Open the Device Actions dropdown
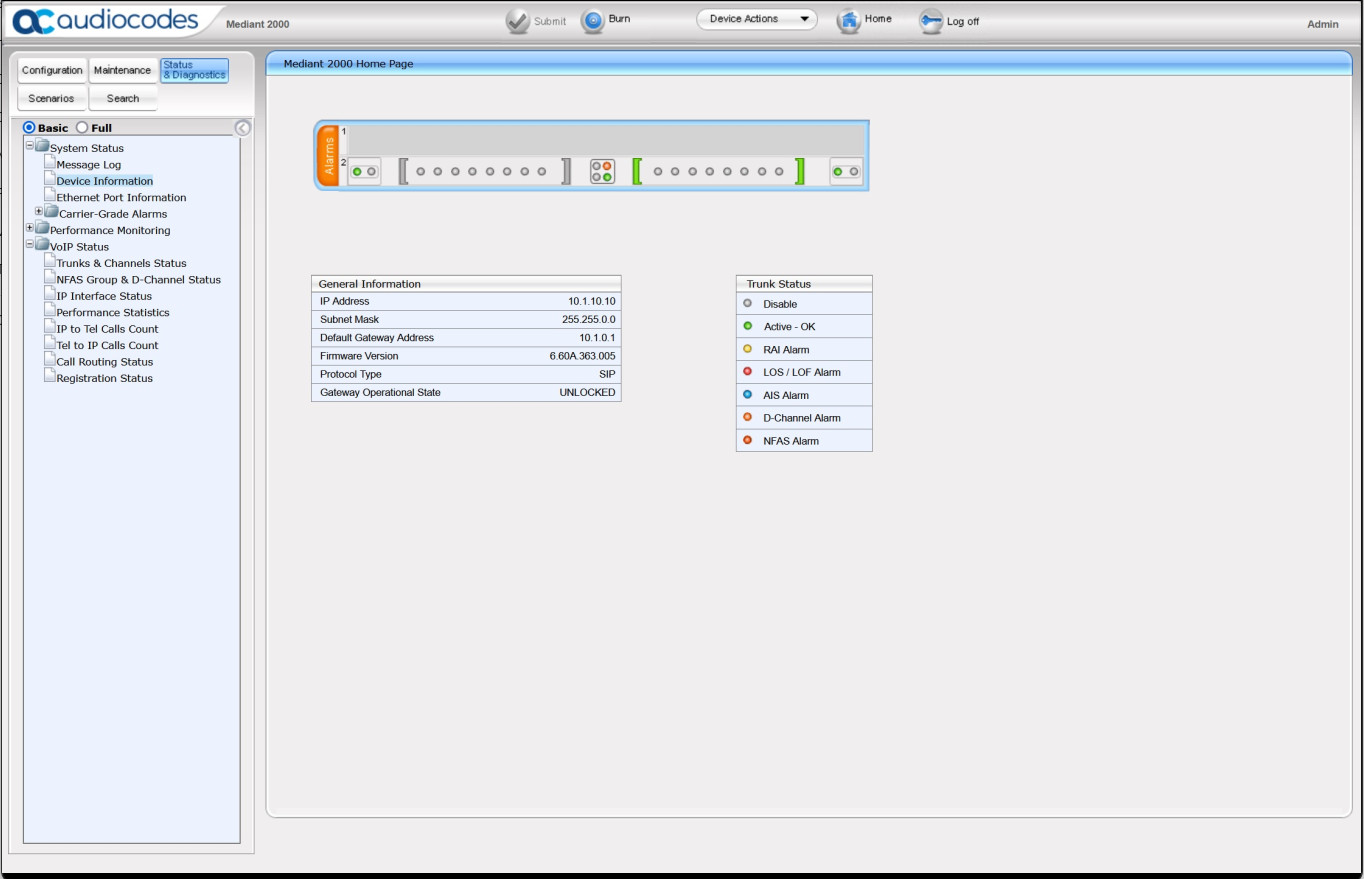 click(x=757, y=19)
